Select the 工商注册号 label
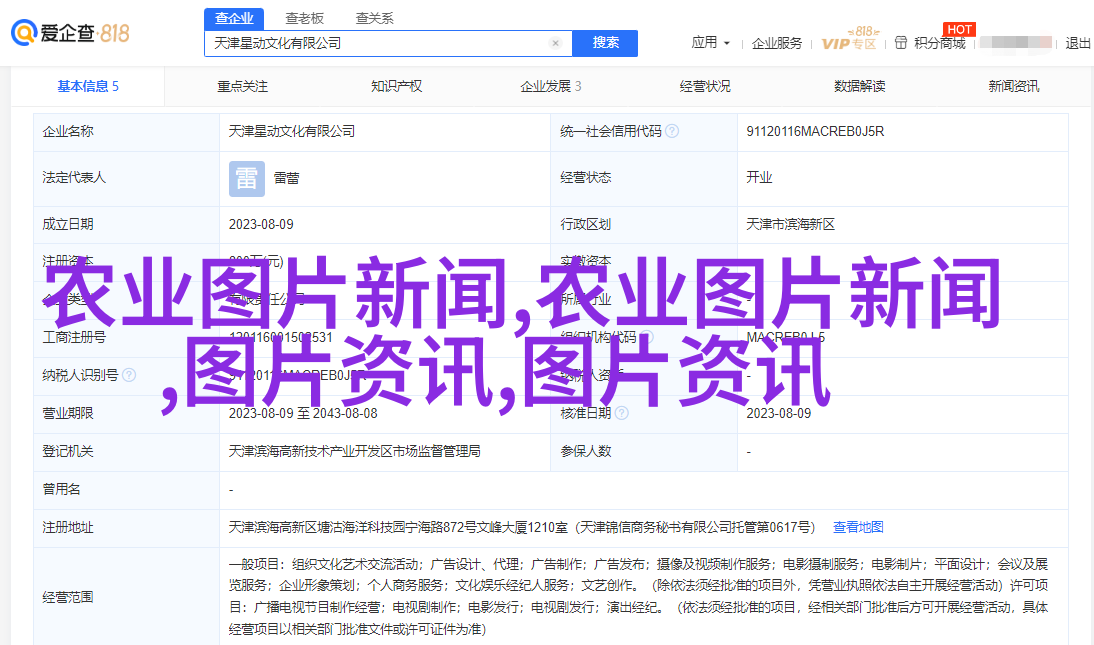 (x=74, y=337)
